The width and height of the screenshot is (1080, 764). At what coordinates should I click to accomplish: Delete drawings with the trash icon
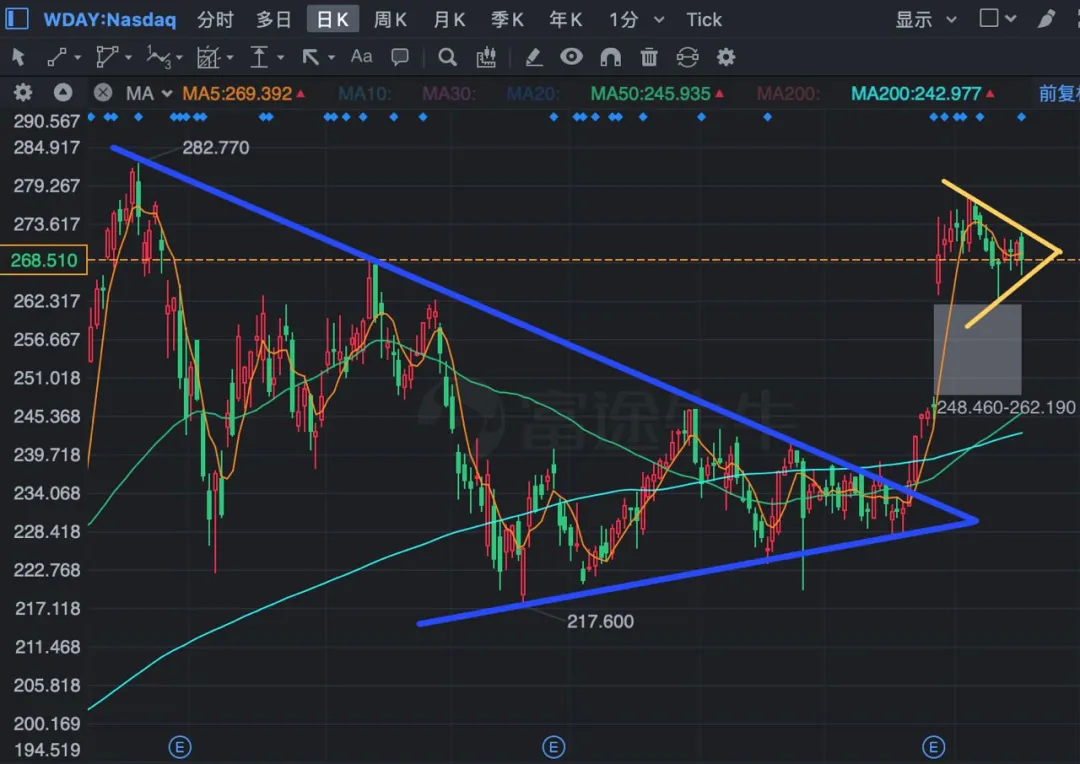point(649,57)
